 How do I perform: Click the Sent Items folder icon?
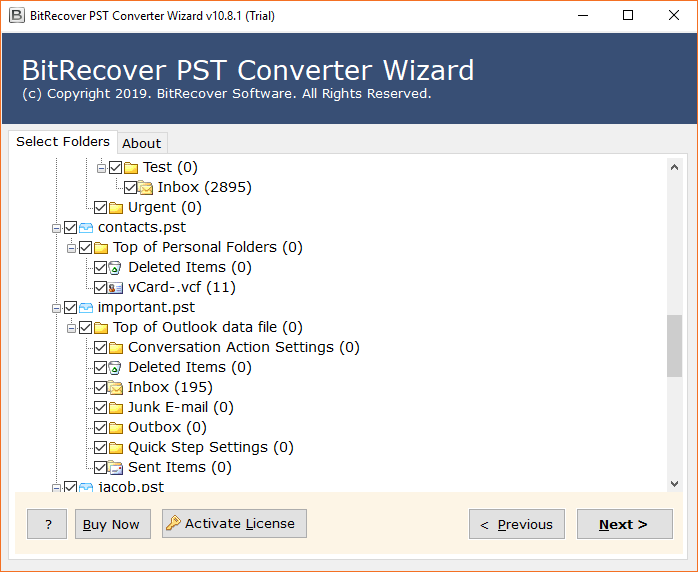[115, 468]
